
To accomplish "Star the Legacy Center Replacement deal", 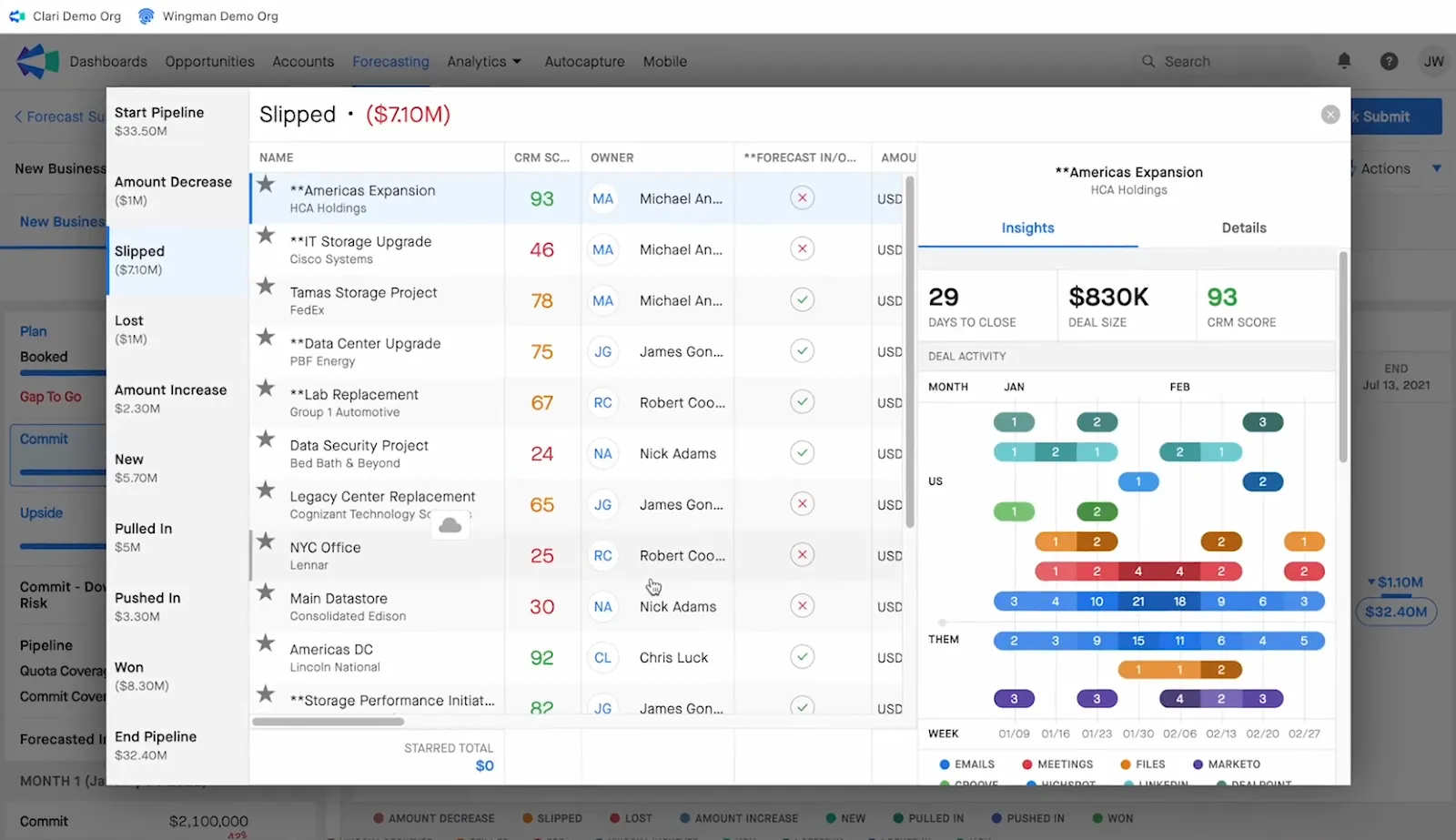I will tap(266, 490).
